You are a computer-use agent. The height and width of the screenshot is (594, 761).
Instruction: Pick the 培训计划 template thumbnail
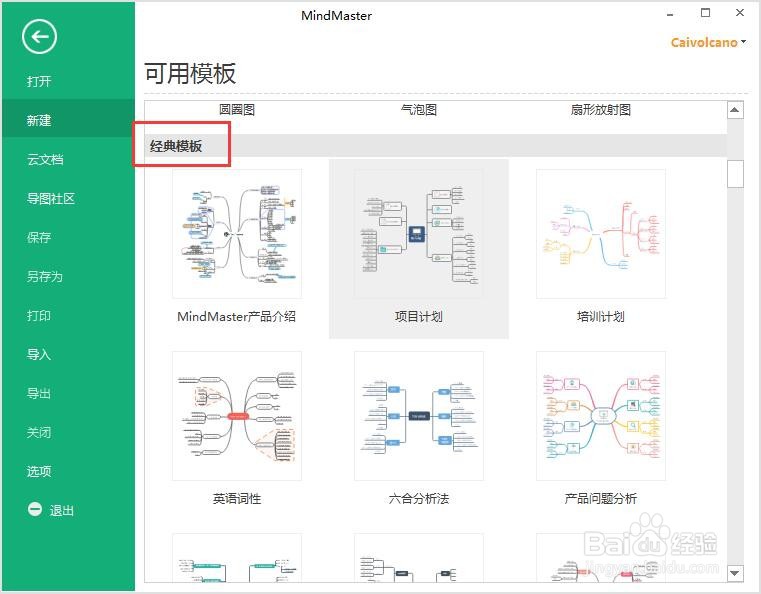pos(601,234)
